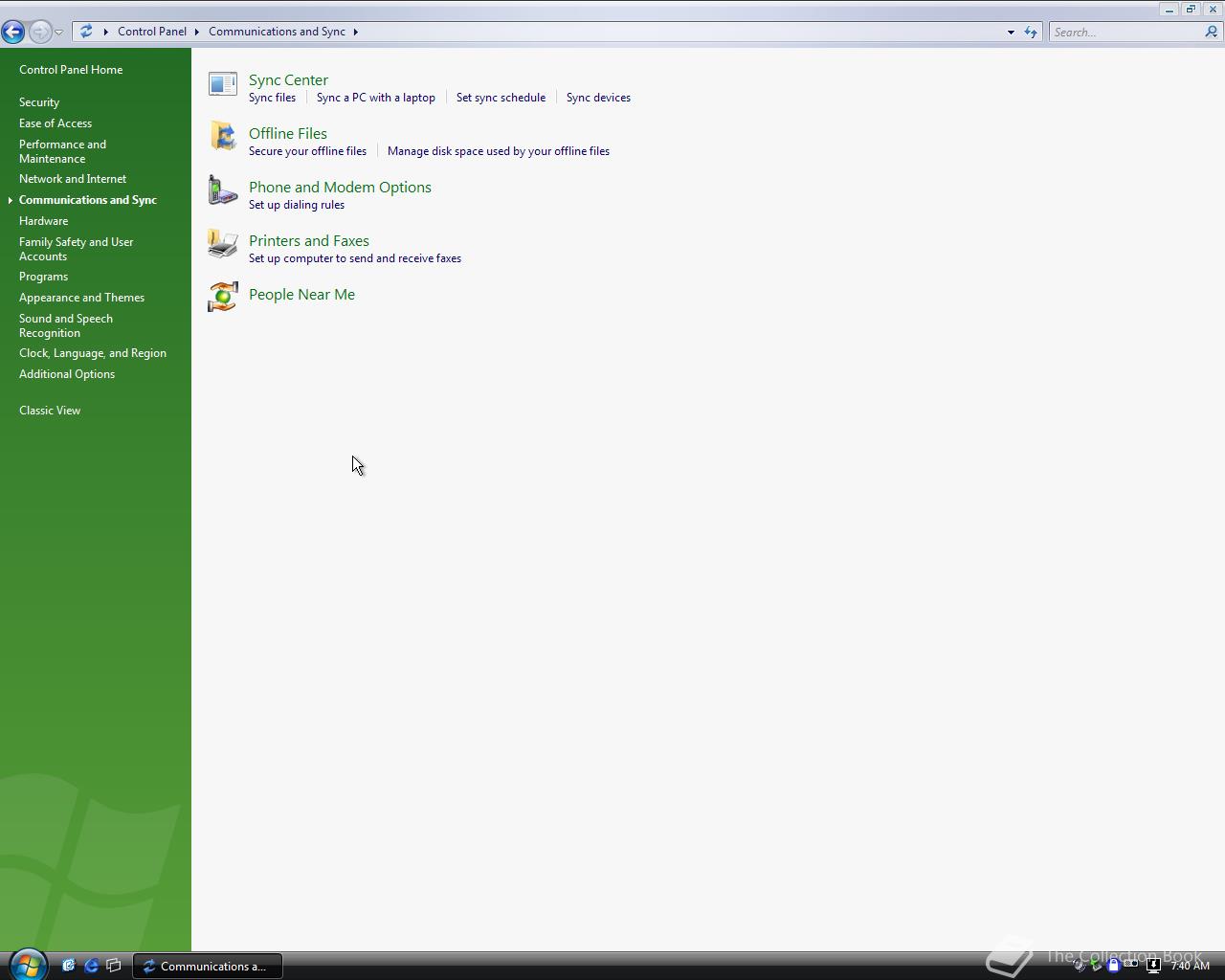This screenshot has width=1225, height=980.
Task: Click the Forward arrow button
Action: (40, 32)
